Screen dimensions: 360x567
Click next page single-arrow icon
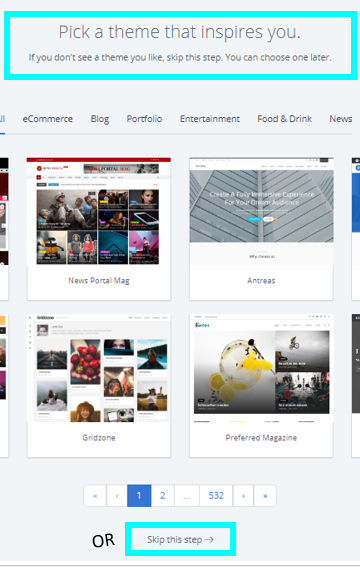(x=243, y=495)
